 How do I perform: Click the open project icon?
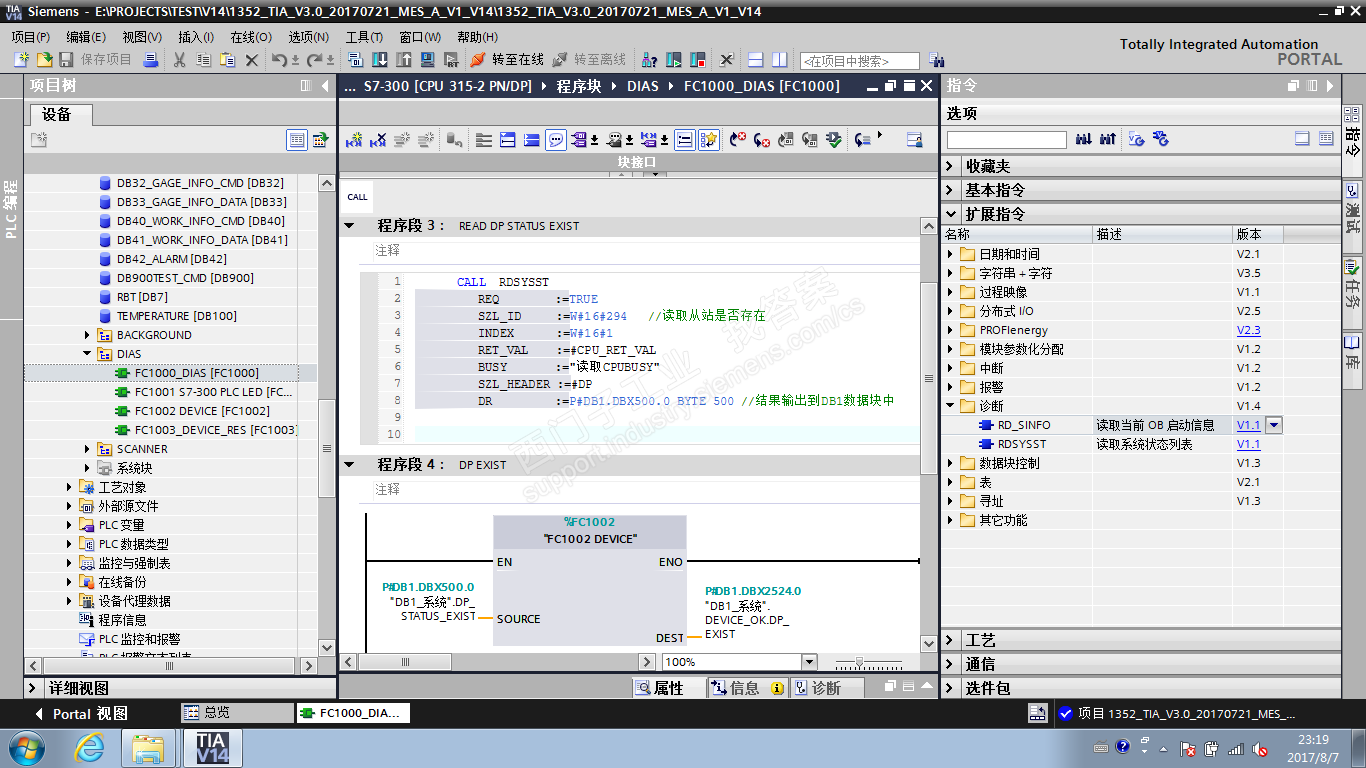(44, 60)
